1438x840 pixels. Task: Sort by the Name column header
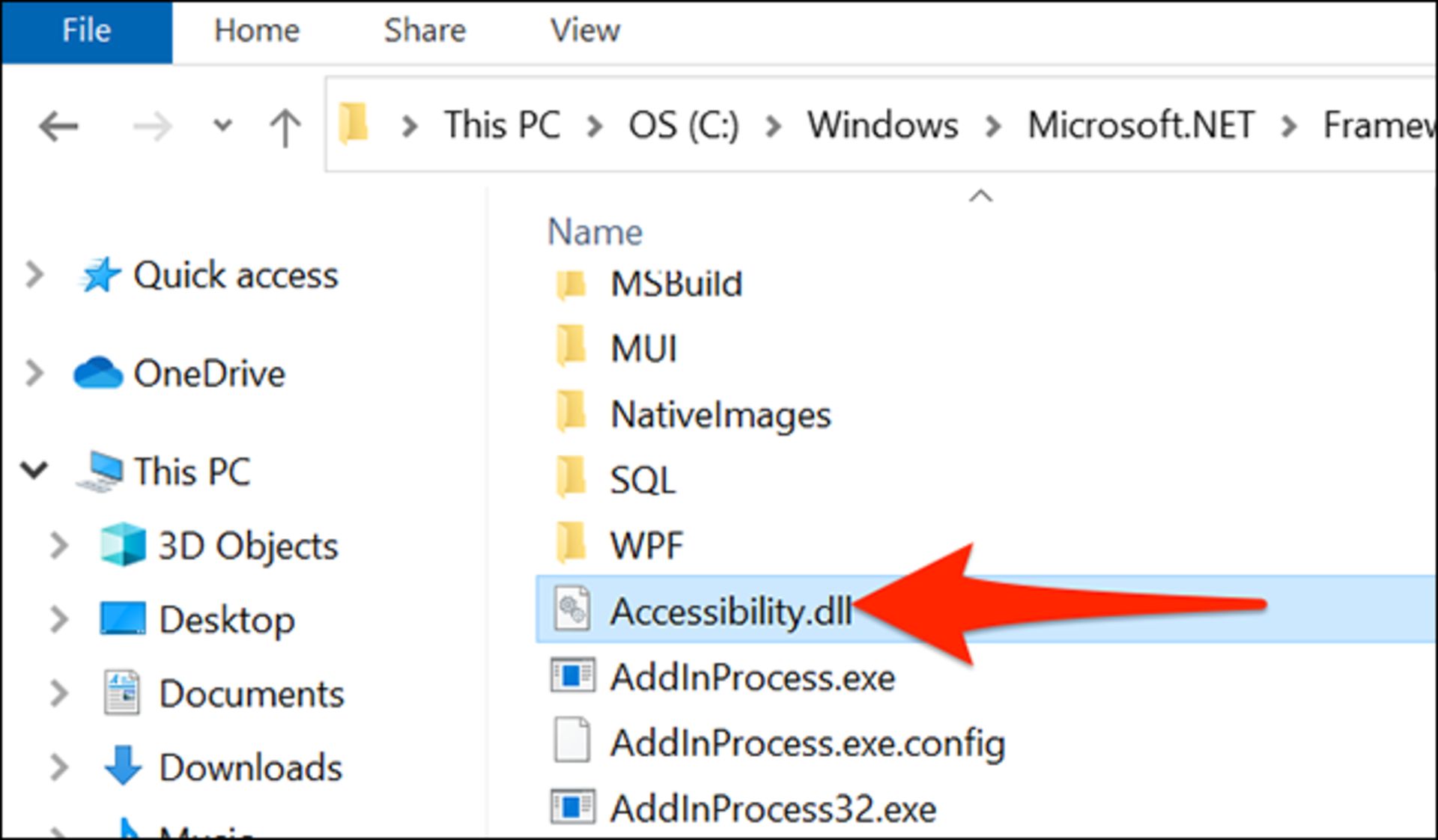tap(595, 232)
